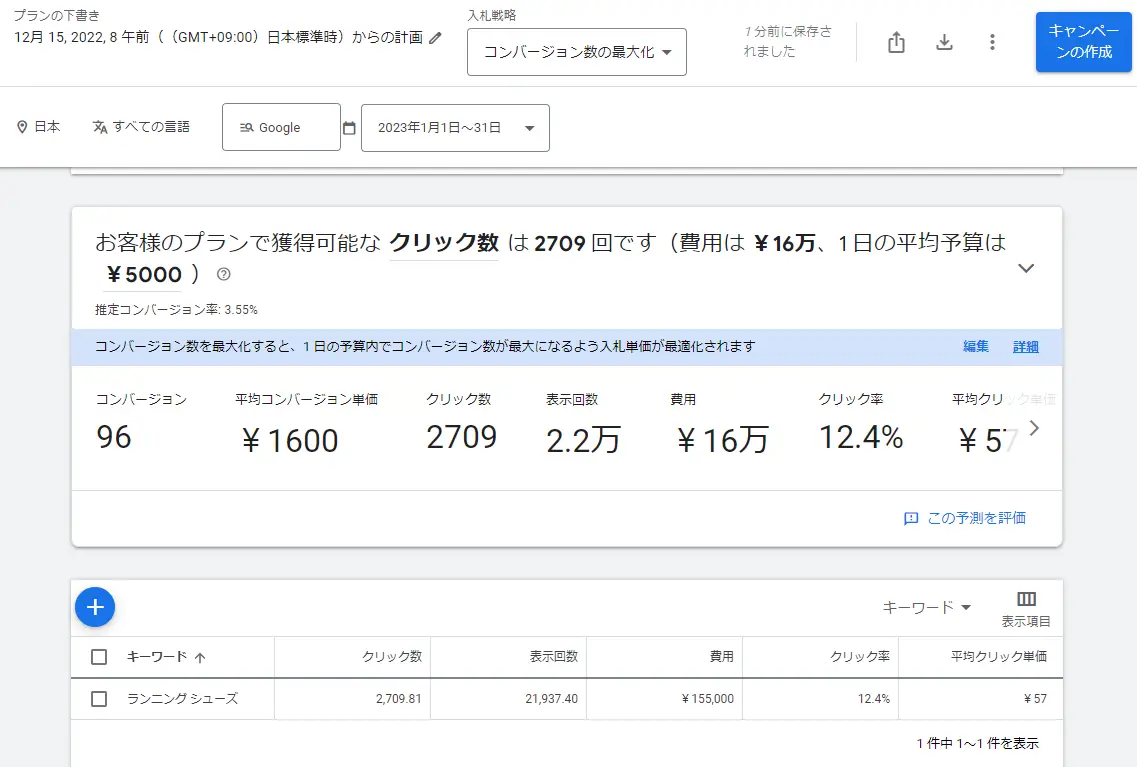Click the 編集 link
Image resolution: width=1137 pixels, height=767 pixels.
tap(975, 347)
